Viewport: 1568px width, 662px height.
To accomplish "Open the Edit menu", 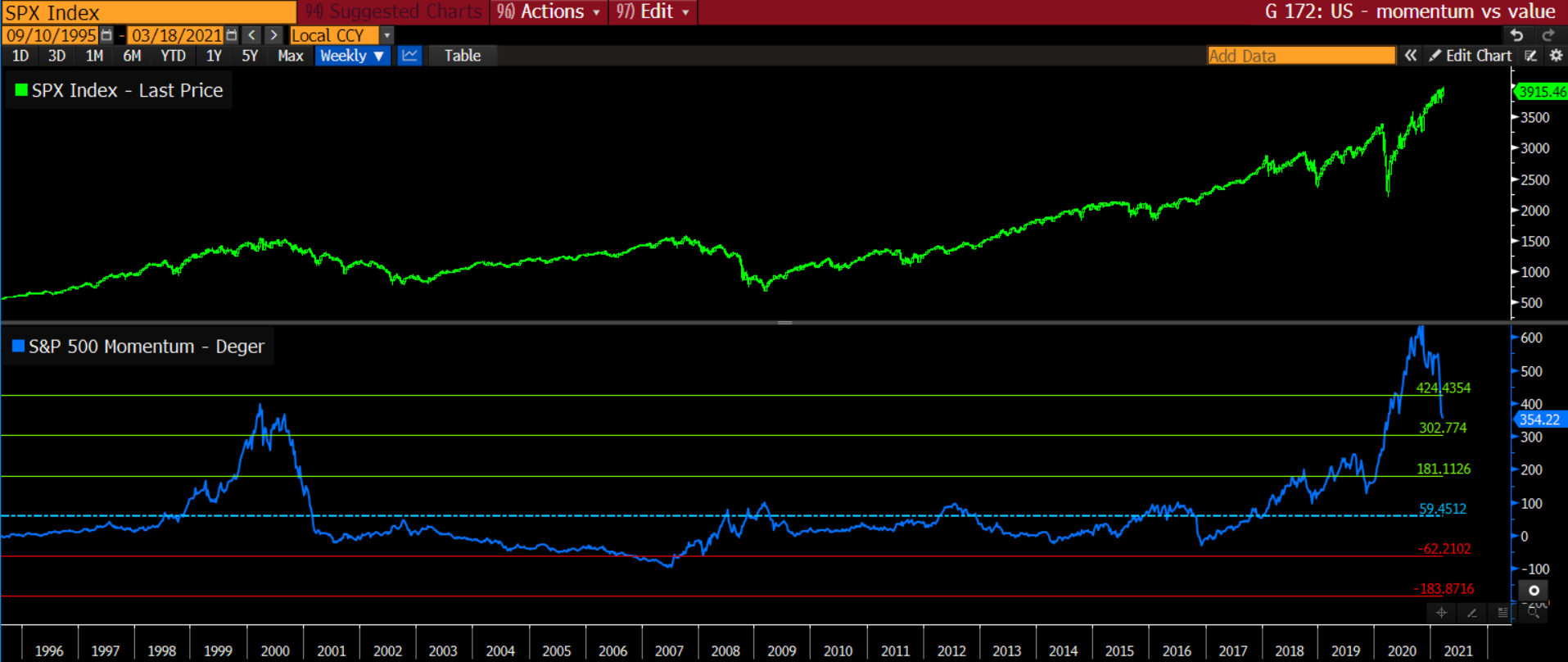I will (653, 11).
